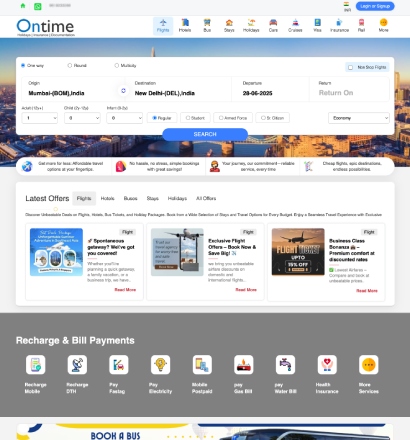This screenshot has width=410, height=440.
Task: Open the Adult passenger count dropdown
Action: pos(40,118)
